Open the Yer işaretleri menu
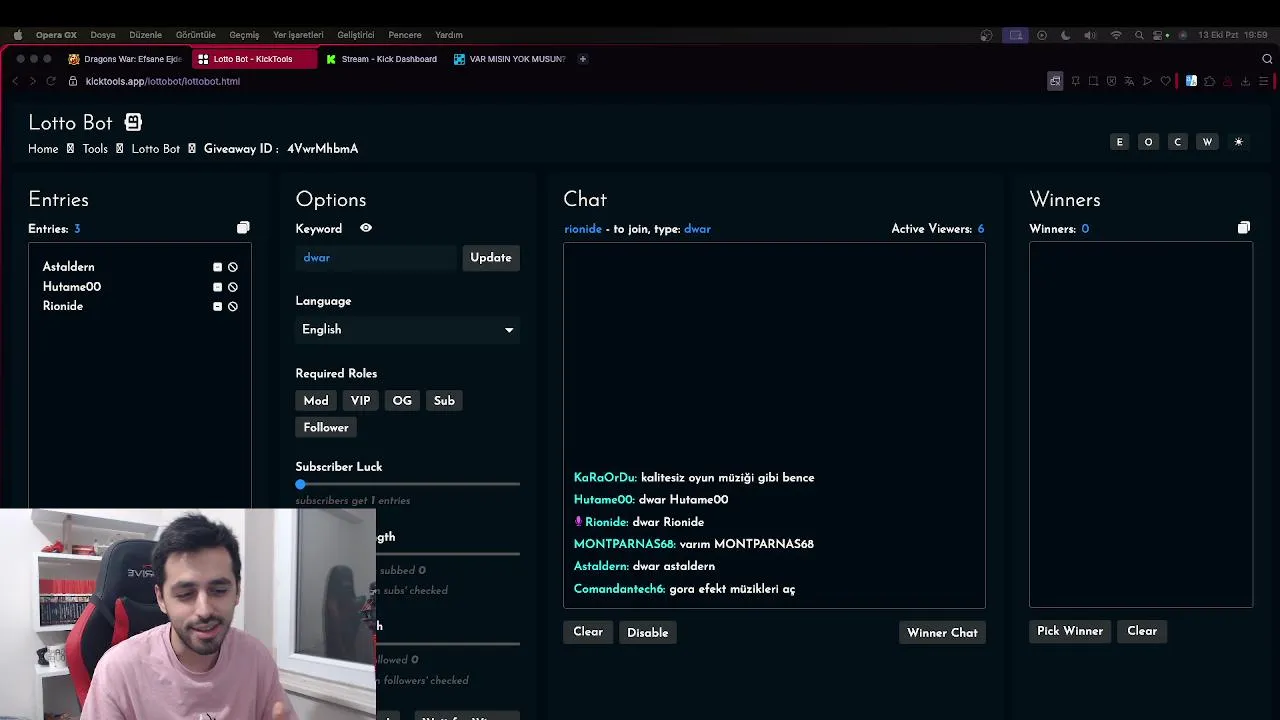The width and height of the screenshot is (1280, 720). pos(298,35)
